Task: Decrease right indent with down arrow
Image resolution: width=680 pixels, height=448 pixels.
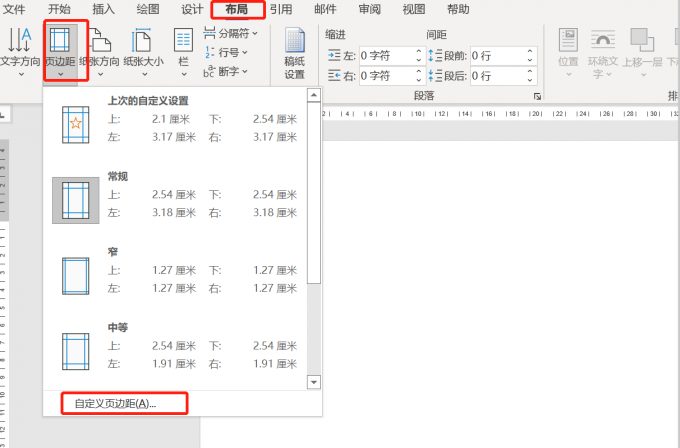Action: (418, 80)
